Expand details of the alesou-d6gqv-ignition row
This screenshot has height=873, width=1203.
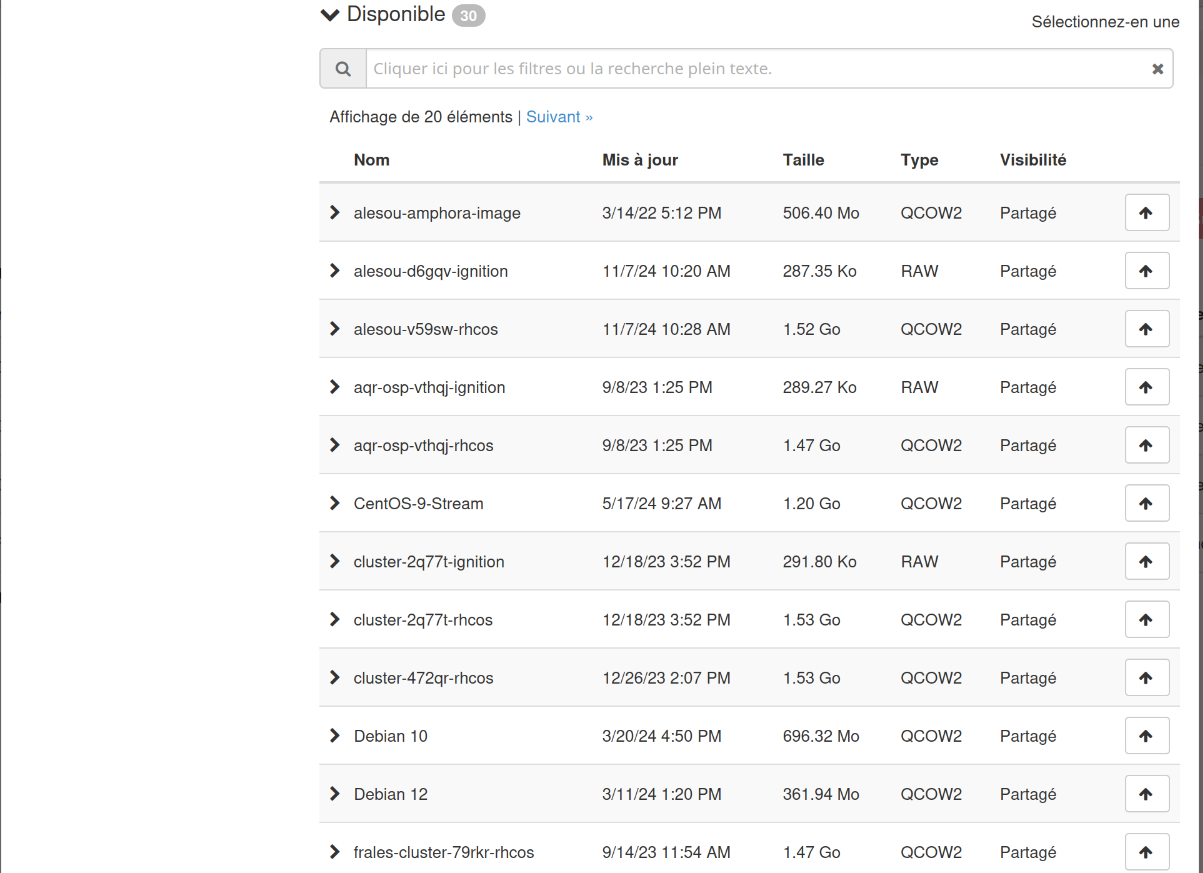tap(335, 271)
